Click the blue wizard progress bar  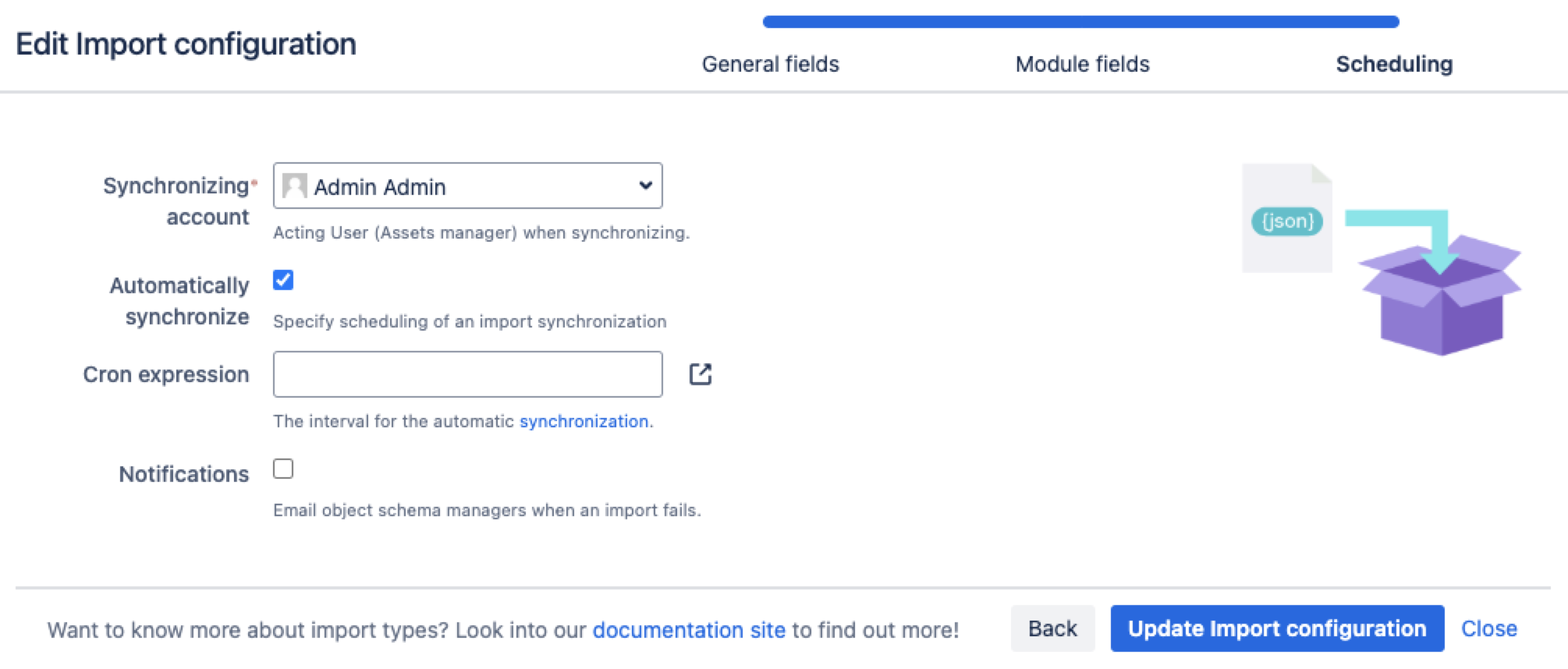[x=1080, y=22]
